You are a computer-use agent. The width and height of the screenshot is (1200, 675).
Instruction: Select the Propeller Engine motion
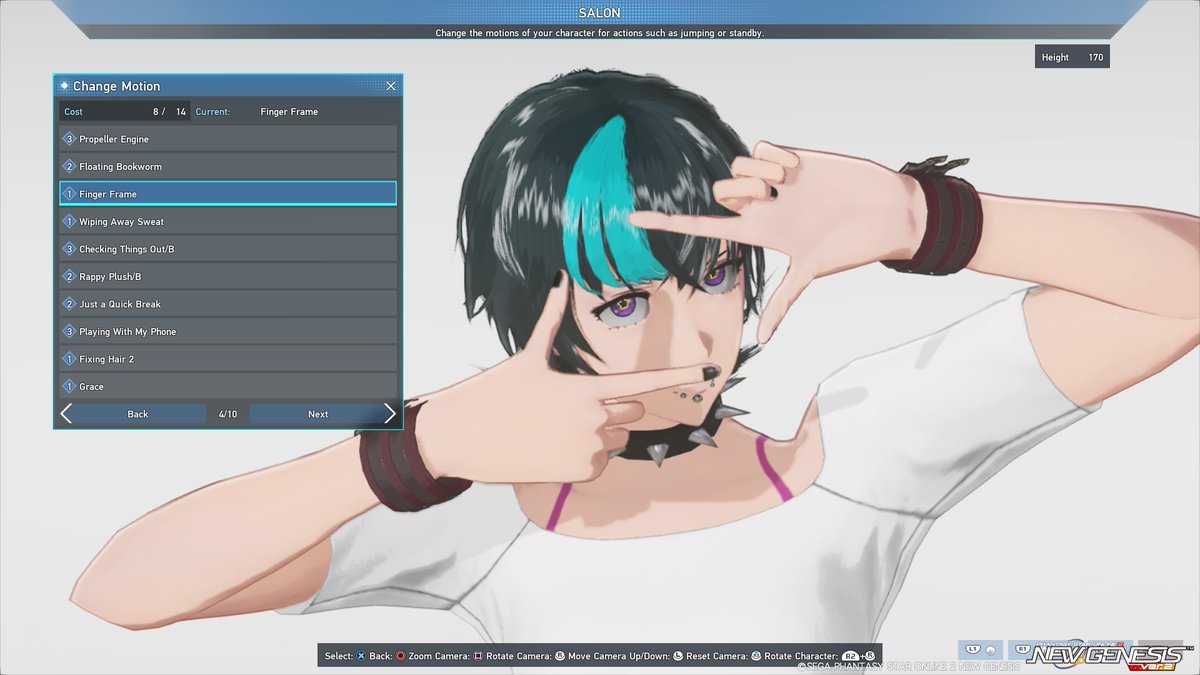pyautogui.click(x=228, y=139)
